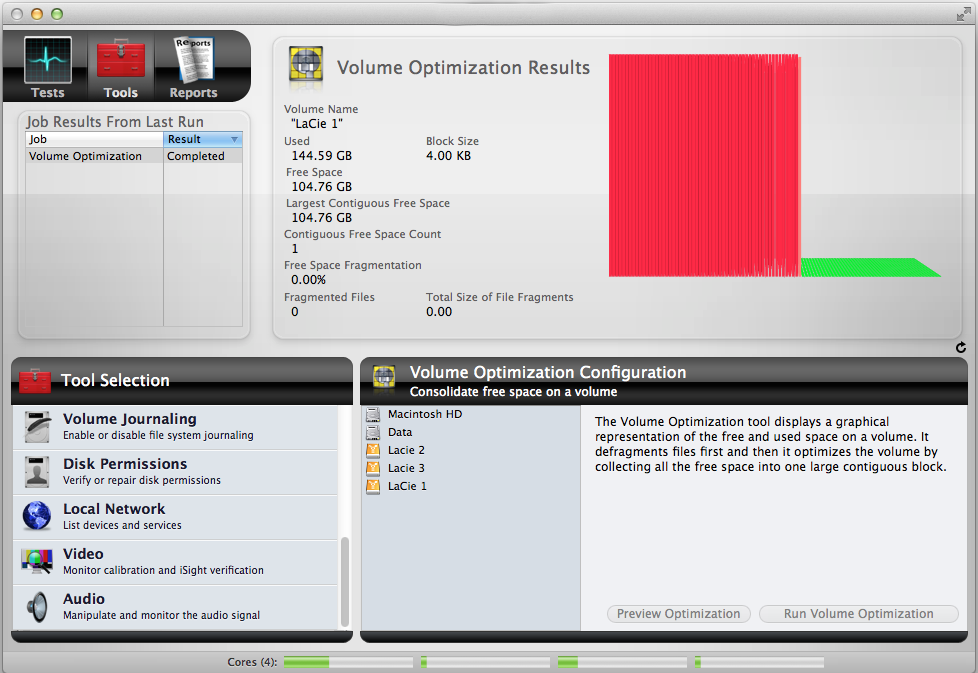This screenshot has height=673, width=978.
Task: Click the red used-space area of graph
Action: point(704,165)
